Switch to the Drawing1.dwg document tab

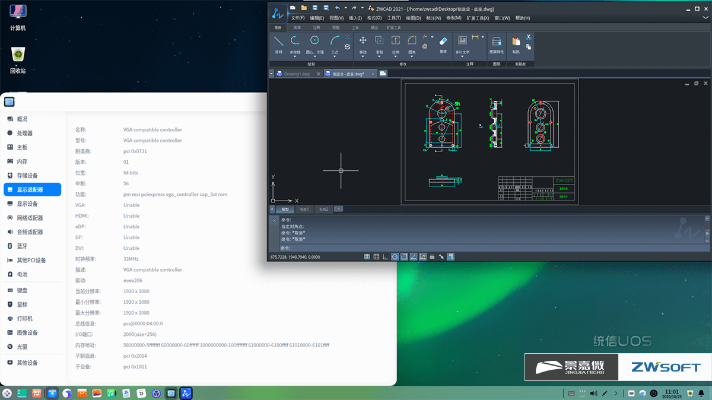(297, 74)
